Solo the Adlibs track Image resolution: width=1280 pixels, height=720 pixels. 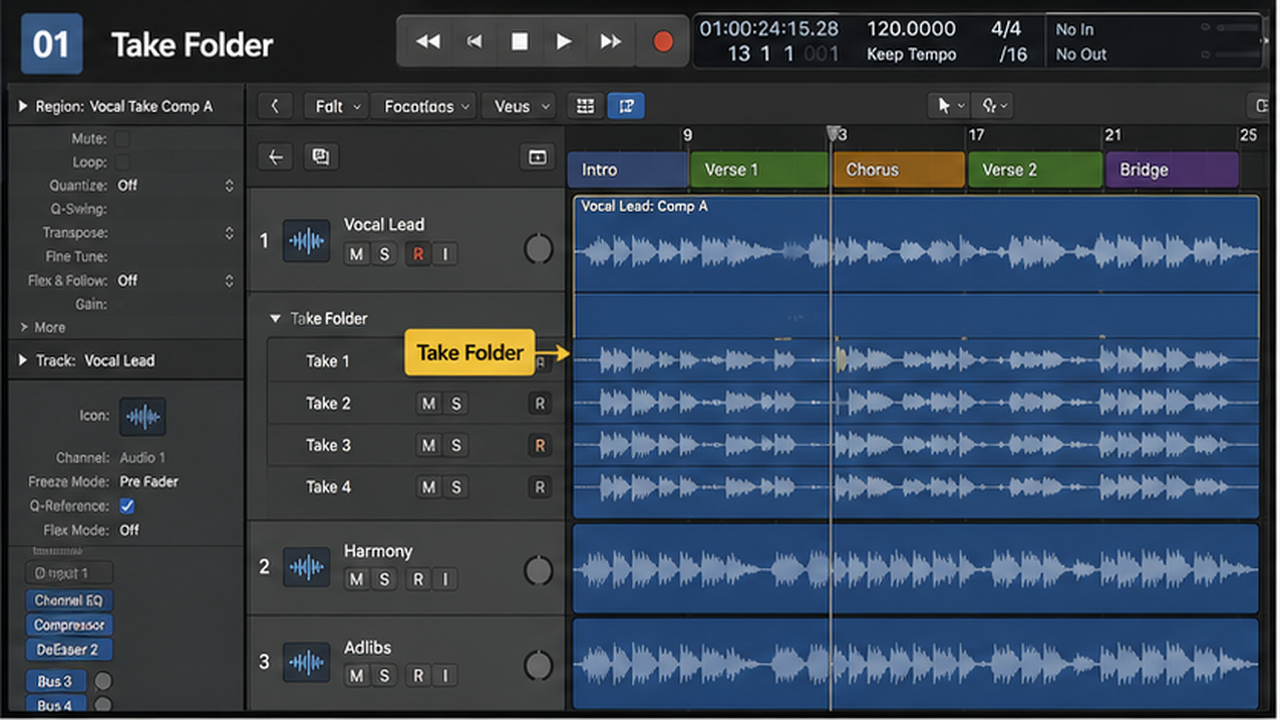point(384,675)
